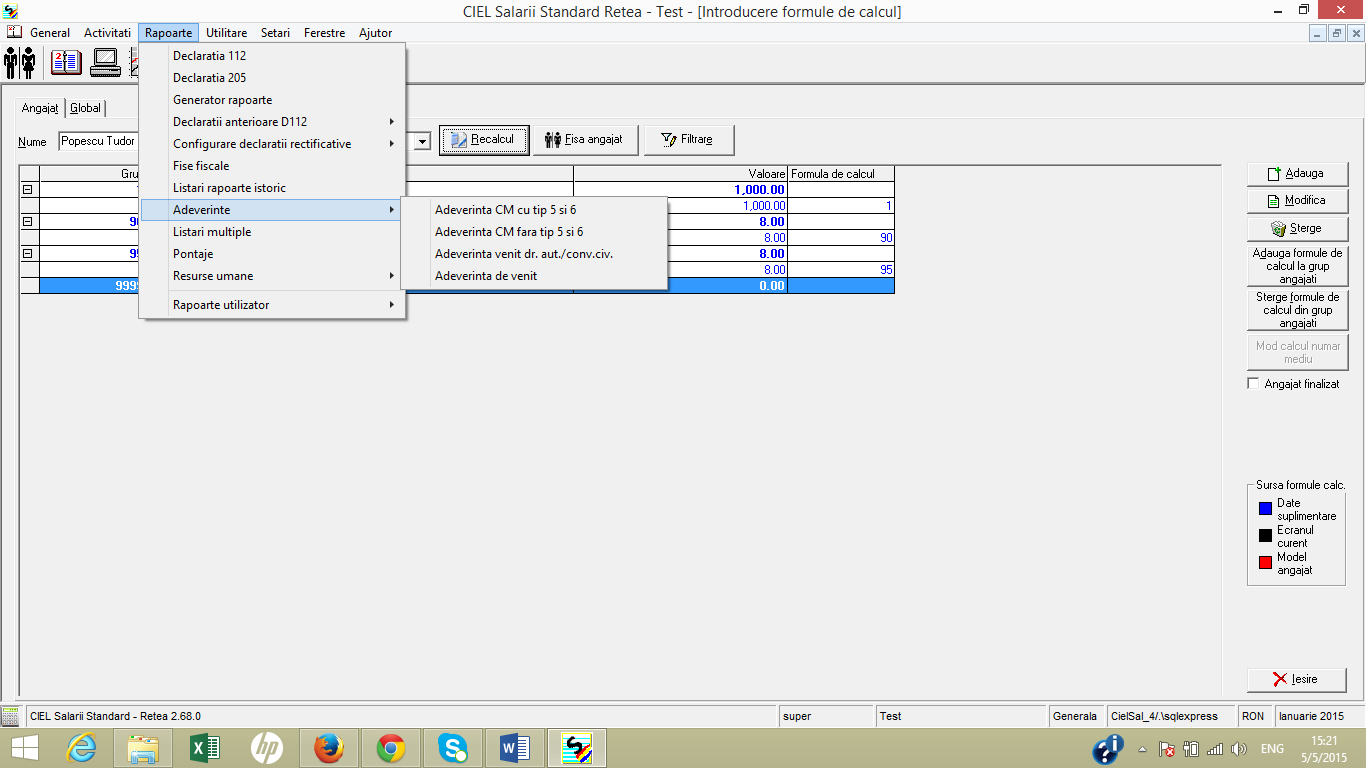Click the Recalcul button

click(x=484, y=140)
